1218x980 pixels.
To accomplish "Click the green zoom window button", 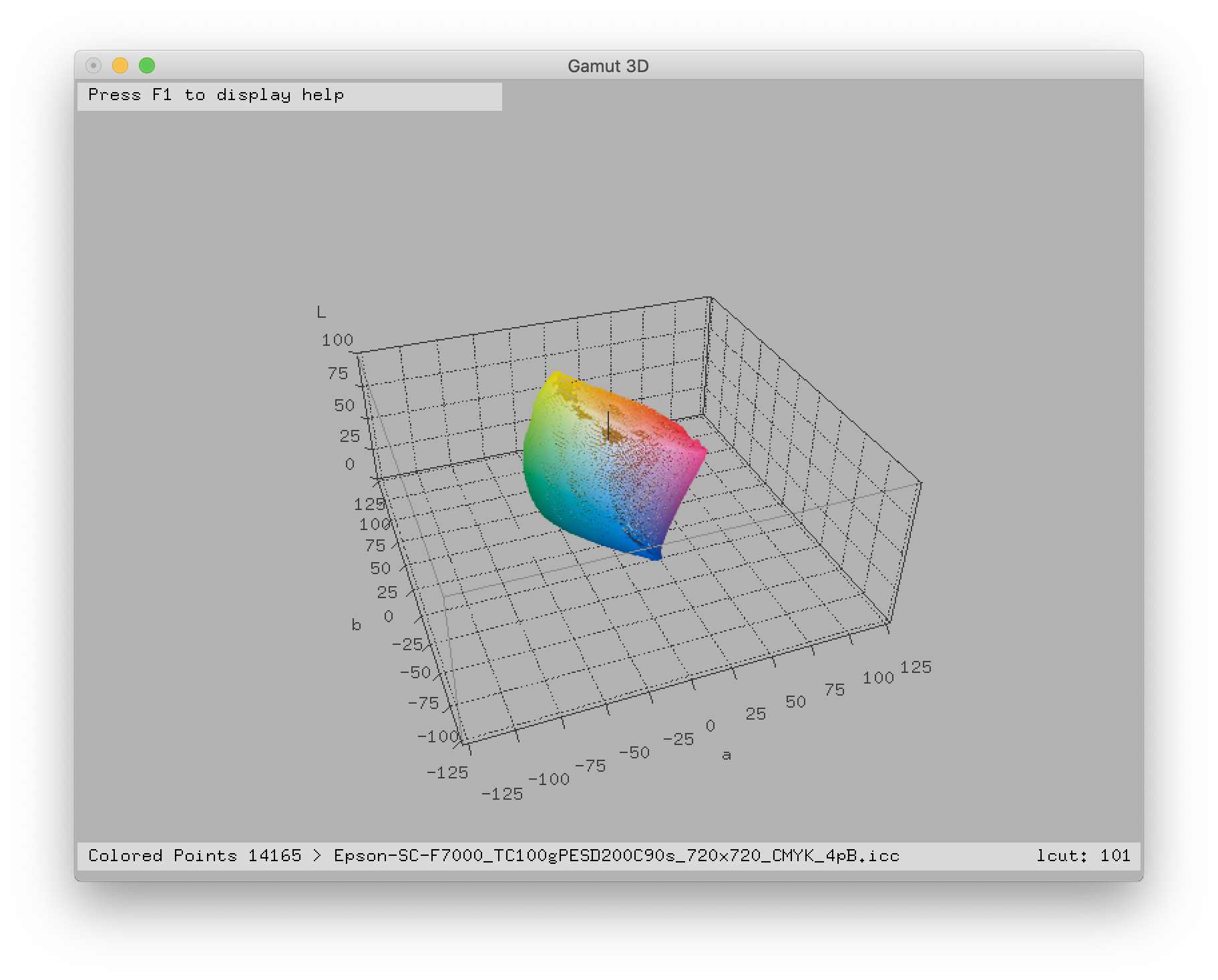I will click(147, 65).
